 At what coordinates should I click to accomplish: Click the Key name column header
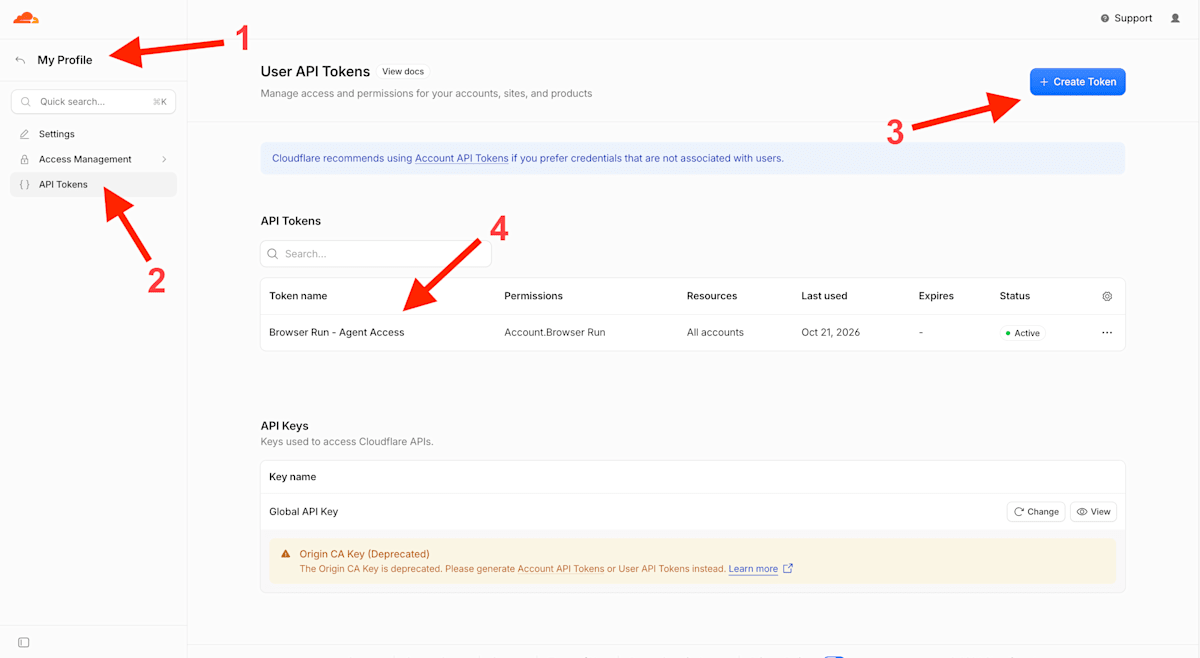(x=293, y=477)
